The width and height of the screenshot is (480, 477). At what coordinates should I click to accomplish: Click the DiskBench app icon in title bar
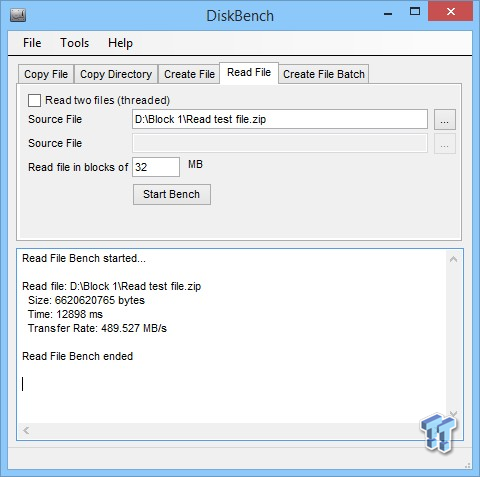[18, 15]
